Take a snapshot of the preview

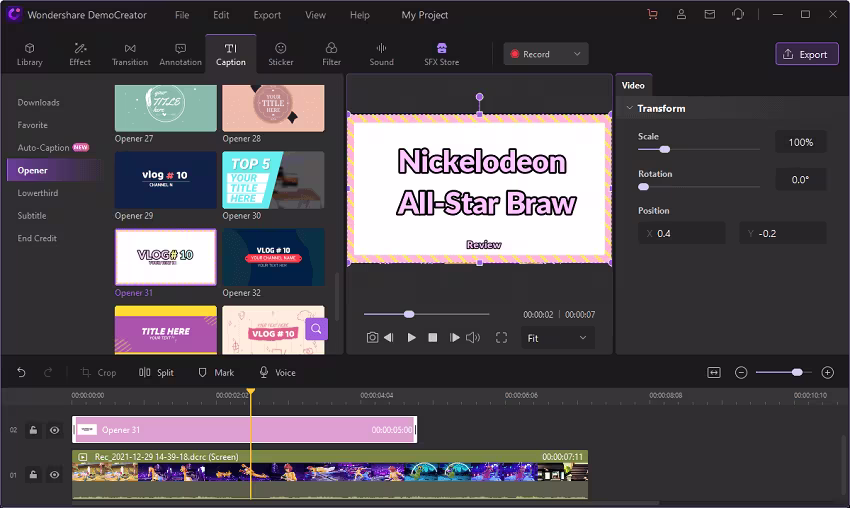pos(372,338)
